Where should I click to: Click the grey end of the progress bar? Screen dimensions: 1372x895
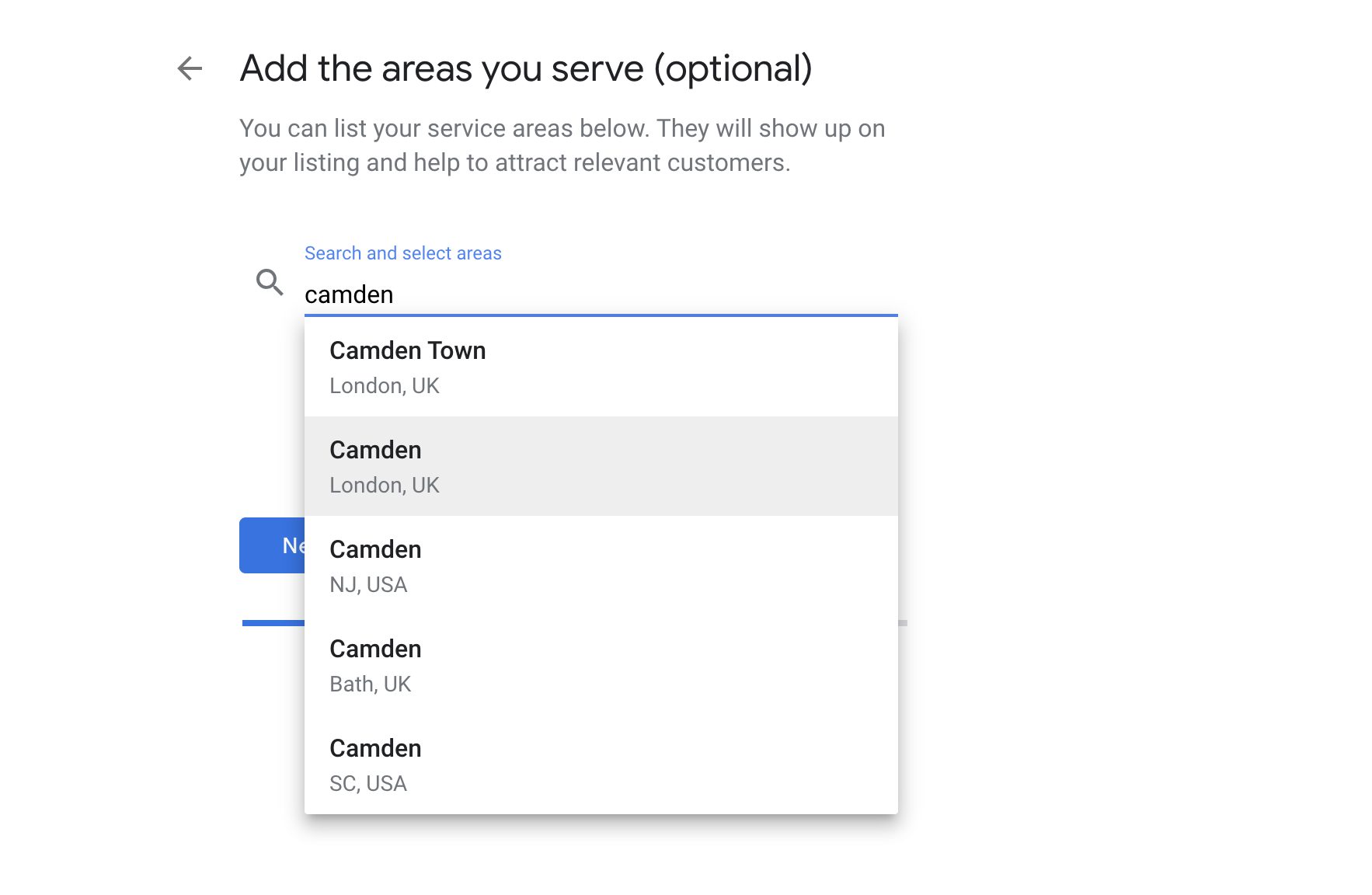tap(903, 623)
